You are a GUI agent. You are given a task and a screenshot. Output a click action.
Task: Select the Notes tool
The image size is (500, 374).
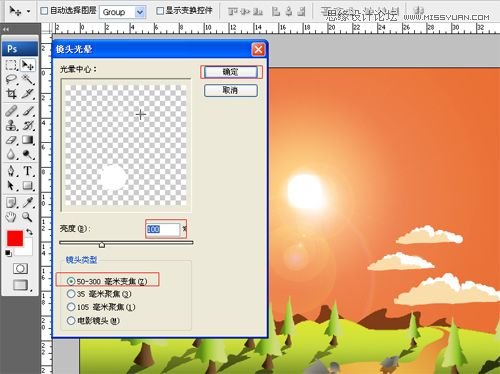point(11,202)
